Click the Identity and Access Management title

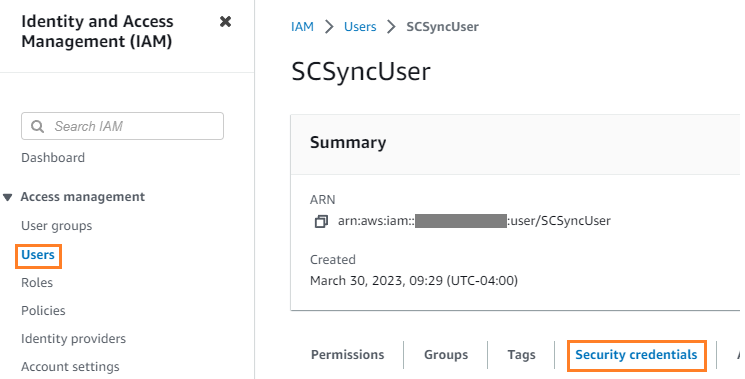click(x=97, y=31)
